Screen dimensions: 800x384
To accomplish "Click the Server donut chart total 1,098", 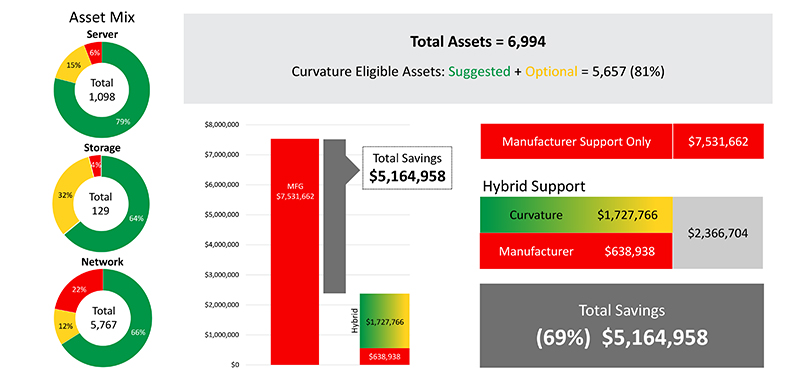I will (102, 90).
